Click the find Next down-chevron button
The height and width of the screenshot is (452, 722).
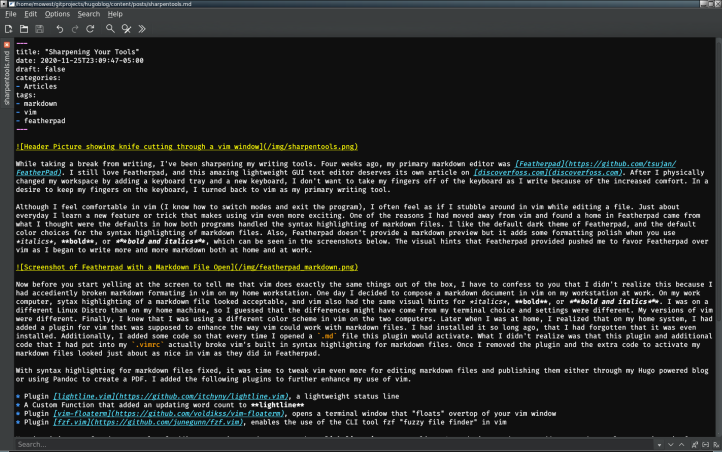pos(670,445)
